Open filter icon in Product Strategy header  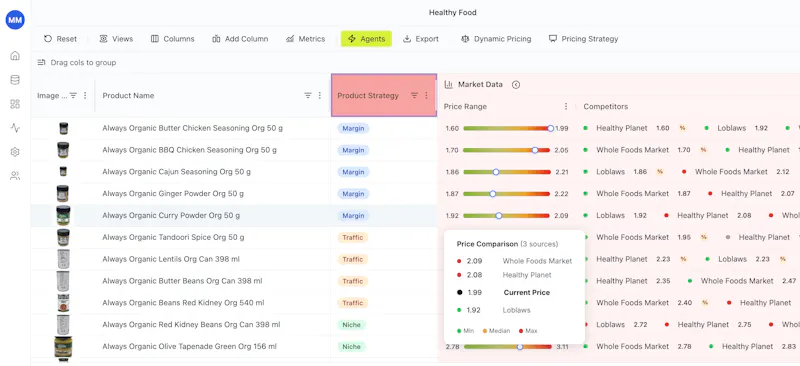click(x=414, y=95)
